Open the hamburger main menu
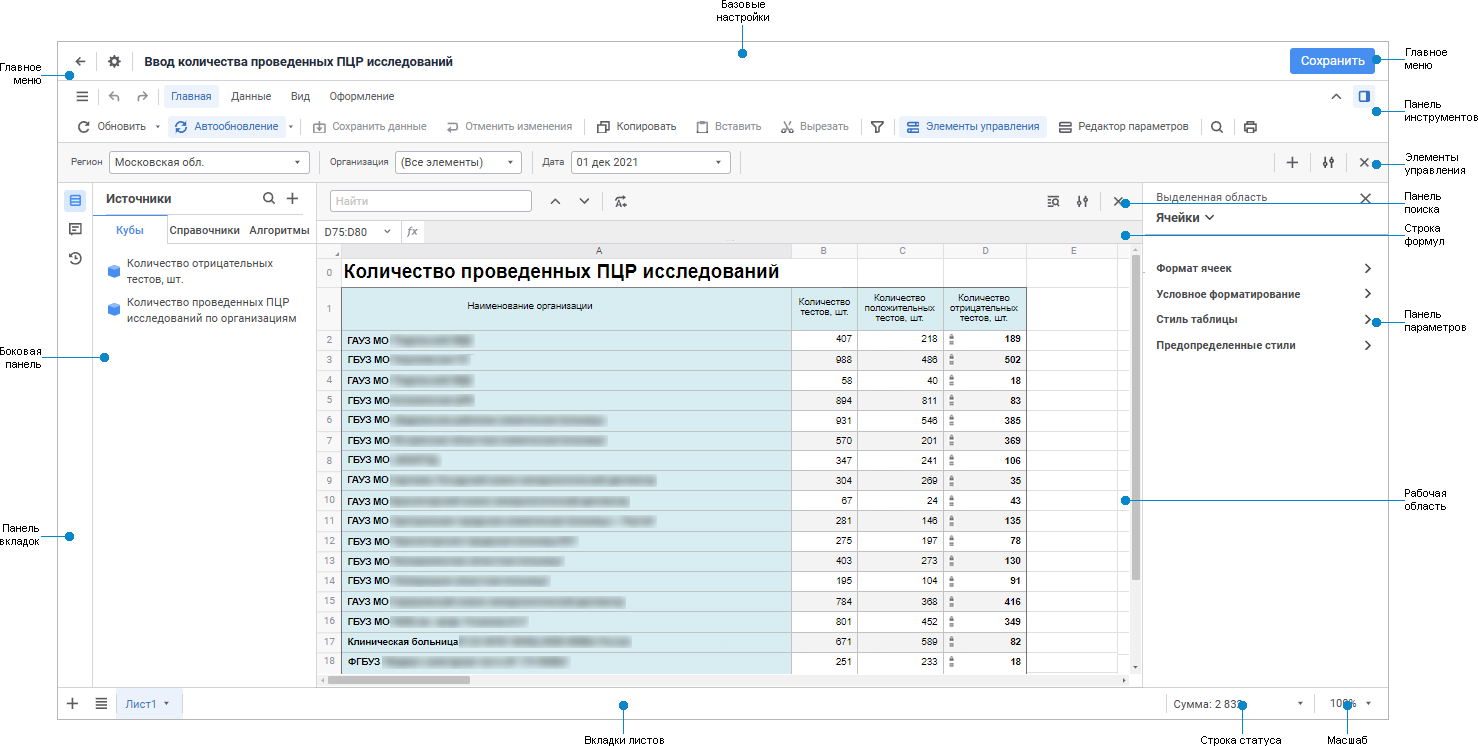Viewport: 1478px width, 746px height. coord(83,97)
